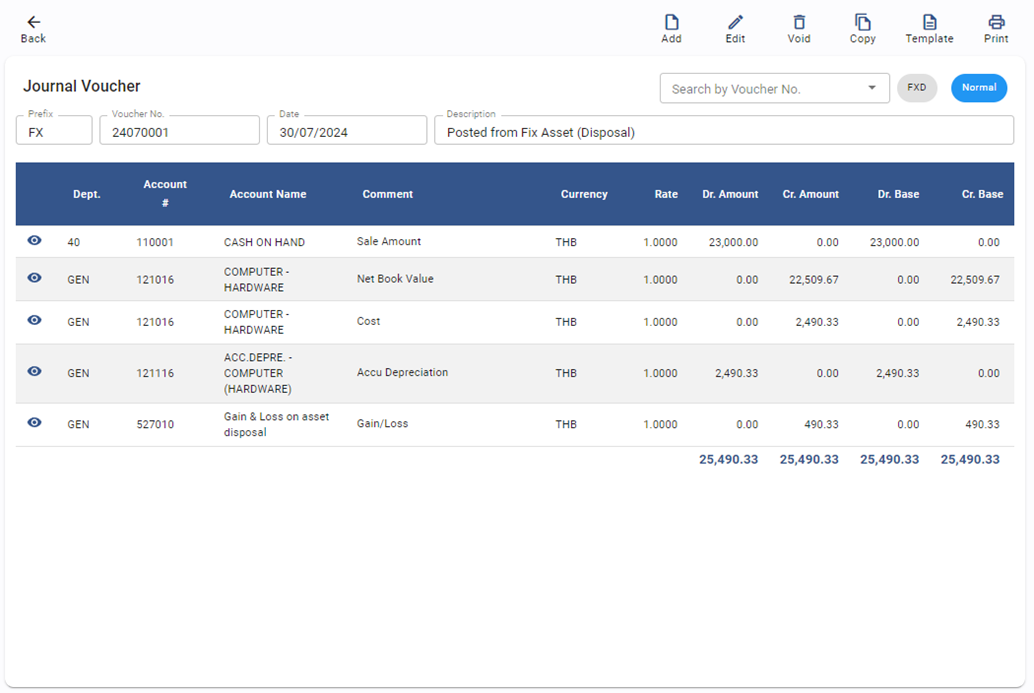View details of the CASH ON HAND row
Screen dimensions: 1034x693
34,241
